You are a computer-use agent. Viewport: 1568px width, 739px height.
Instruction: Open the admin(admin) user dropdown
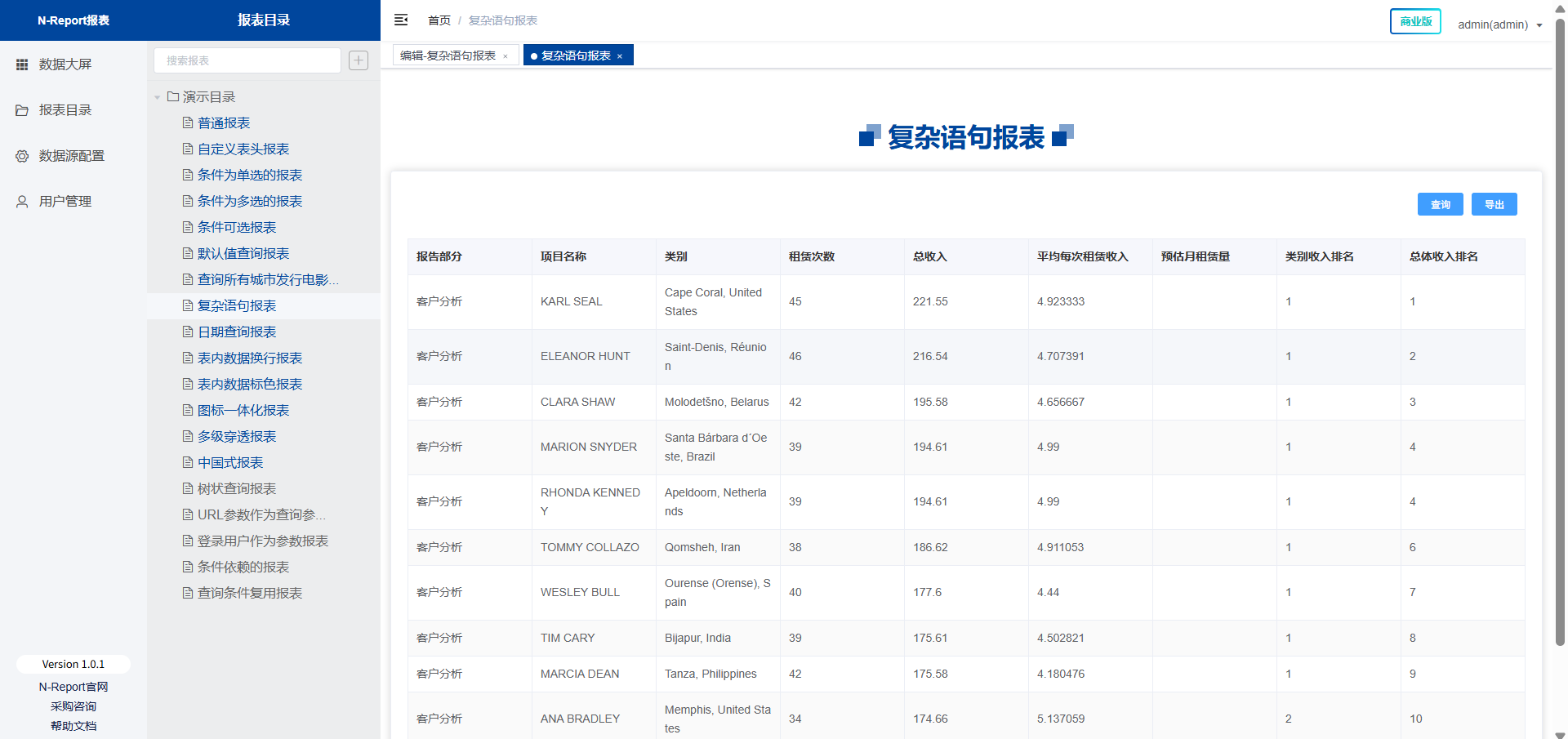pos(1499,24)
